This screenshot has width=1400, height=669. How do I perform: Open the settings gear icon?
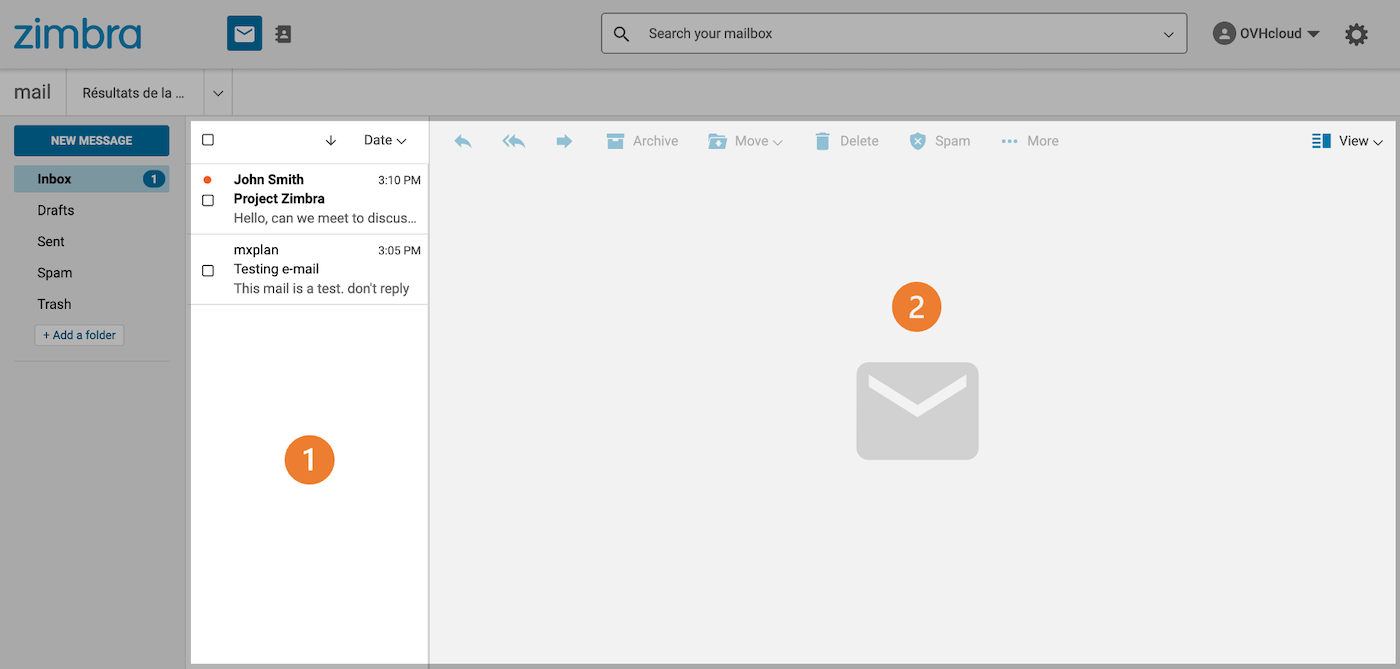[1356, 33]
